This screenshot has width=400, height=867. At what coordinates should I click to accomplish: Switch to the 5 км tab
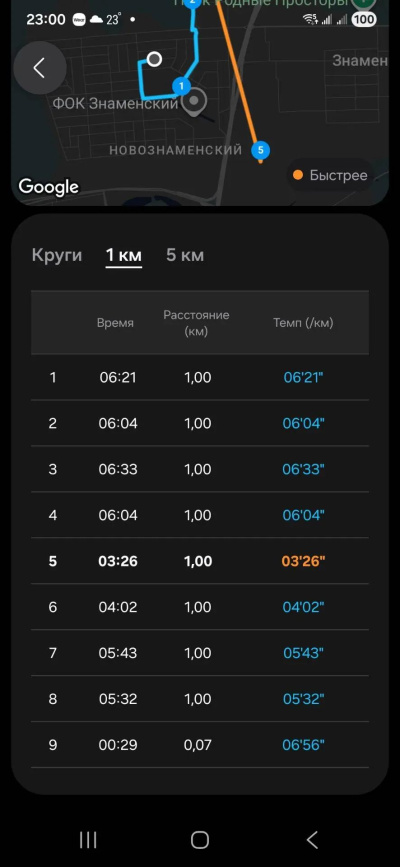(x=185, y=255)
